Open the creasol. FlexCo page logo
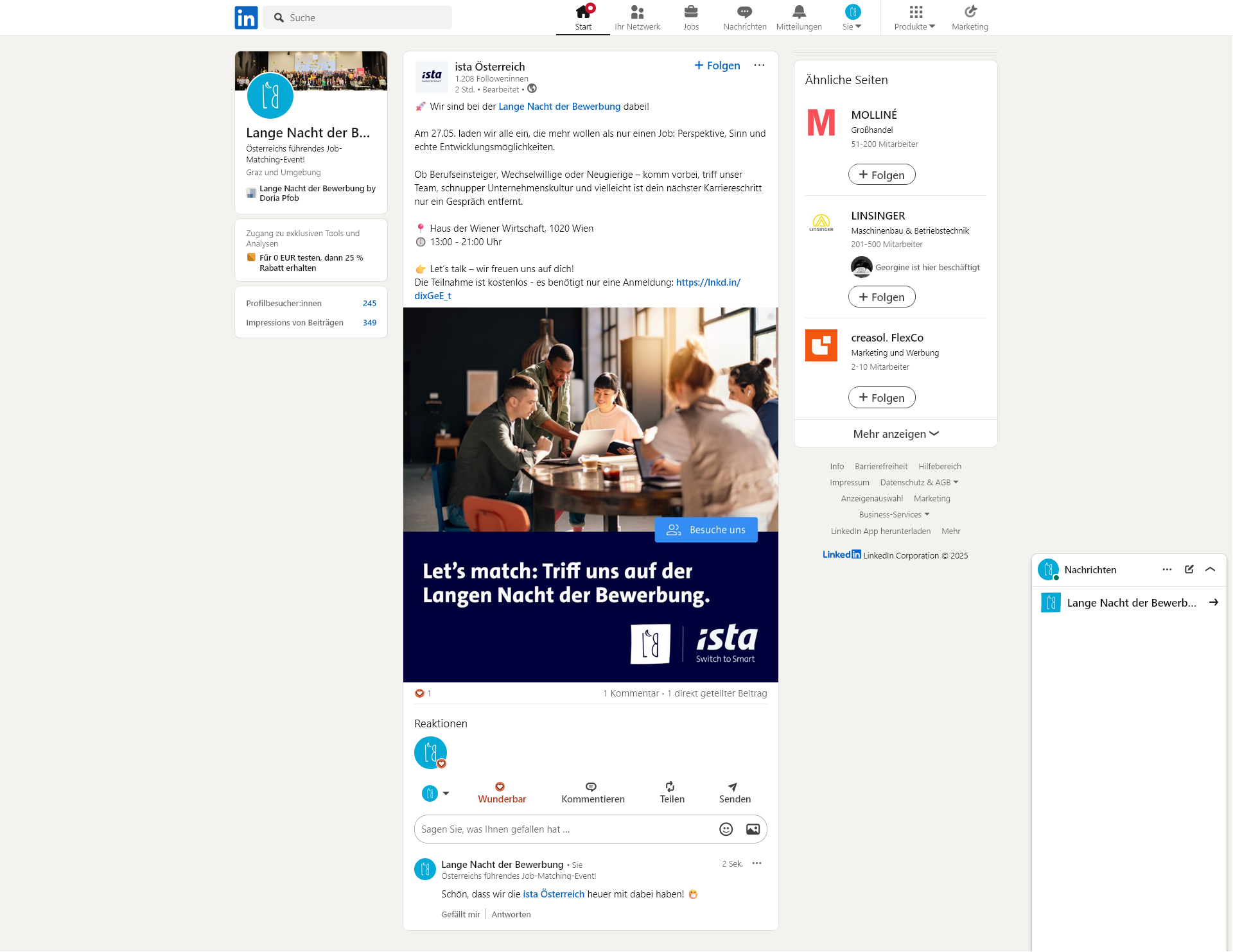This screenshot has height=952, width=1233. click(821, 345)
